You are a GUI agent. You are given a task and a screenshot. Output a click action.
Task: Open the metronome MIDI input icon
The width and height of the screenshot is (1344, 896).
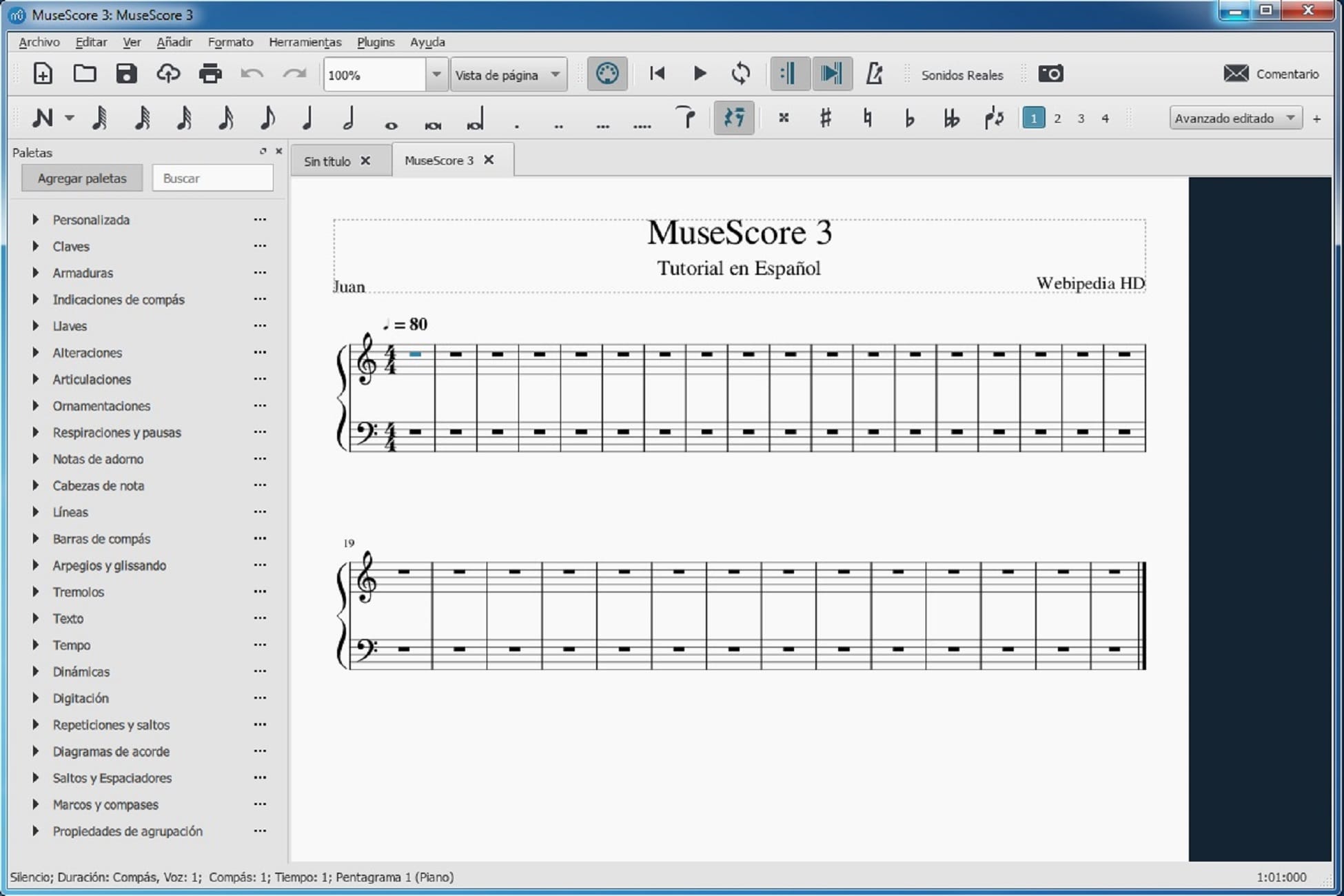607,73
